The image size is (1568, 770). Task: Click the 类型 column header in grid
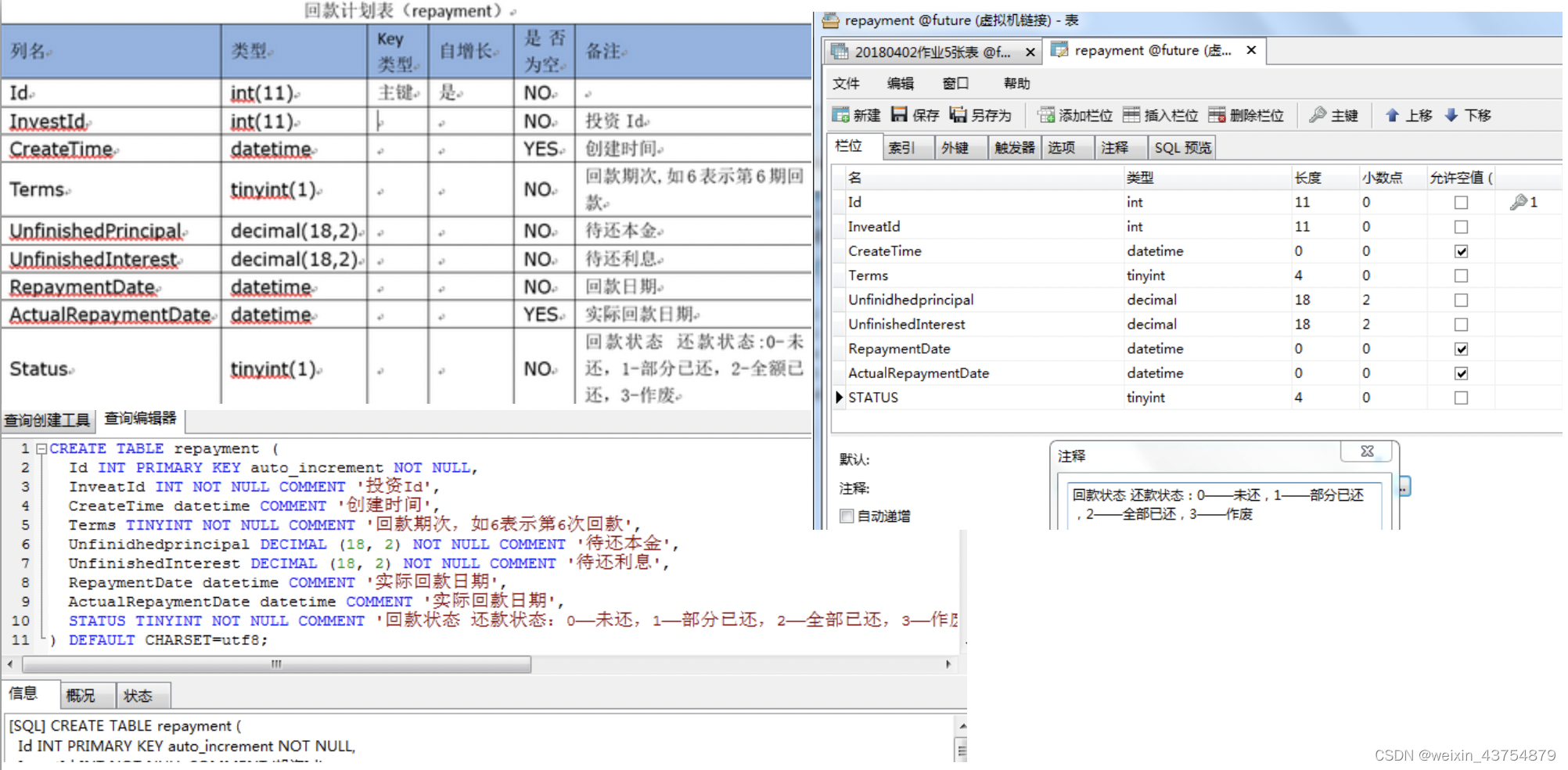(1206, 178)
